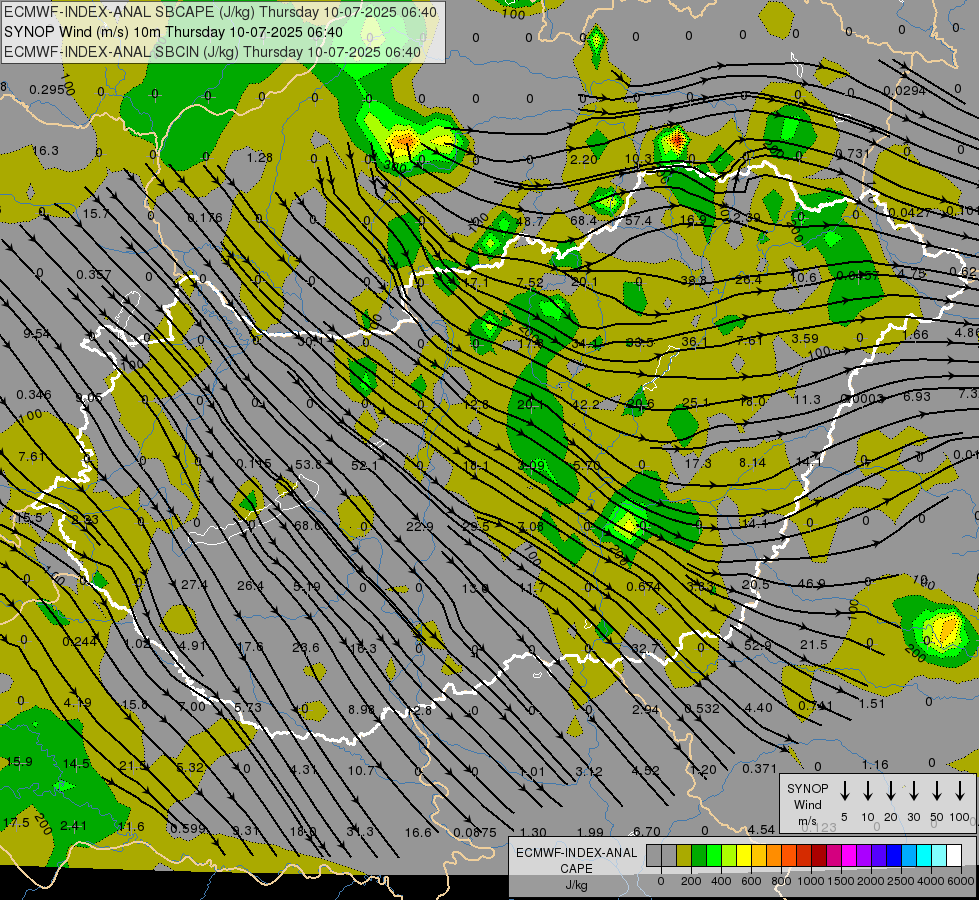Click the map value 68.4

point(584,220)
